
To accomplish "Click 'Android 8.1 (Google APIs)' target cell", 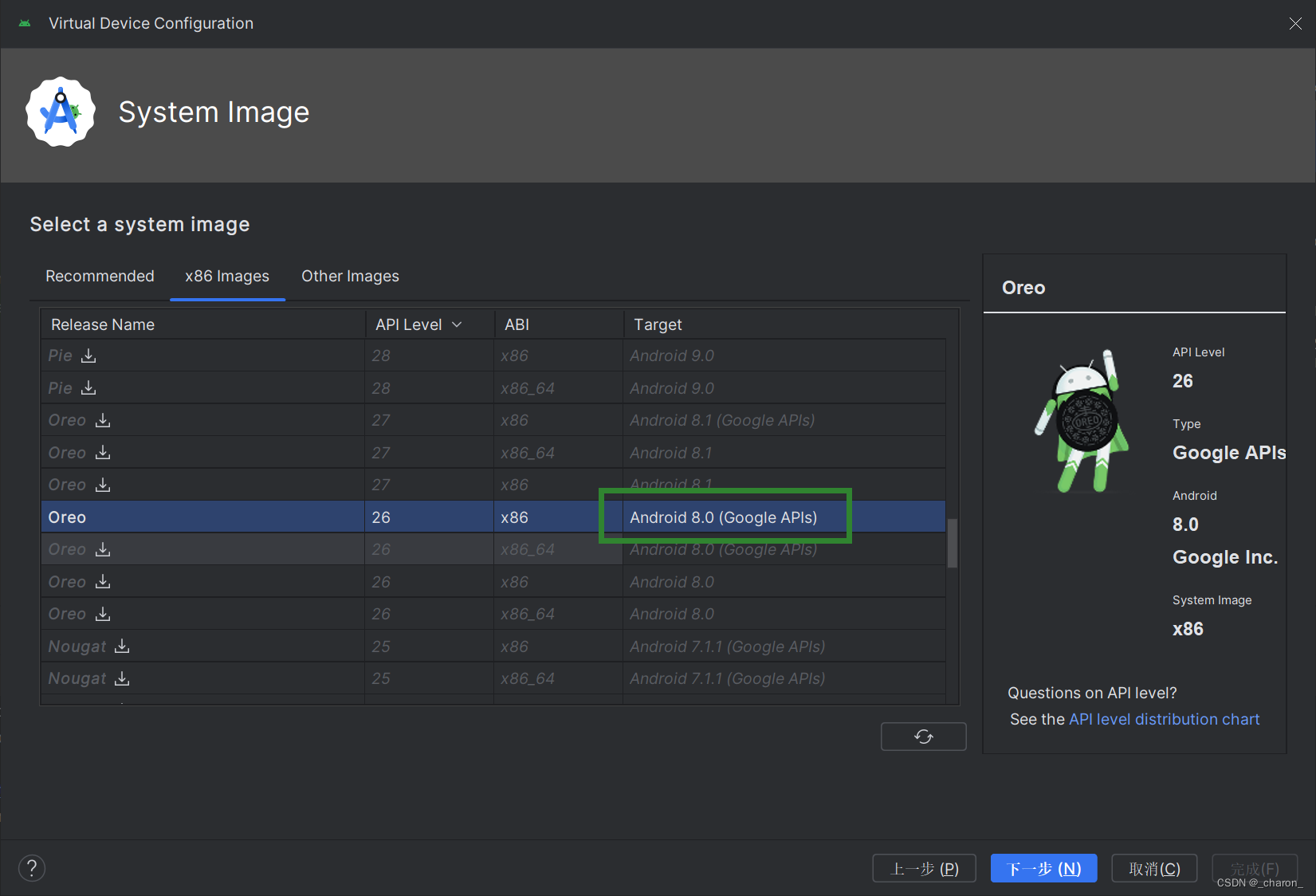I will coord(722,420).
